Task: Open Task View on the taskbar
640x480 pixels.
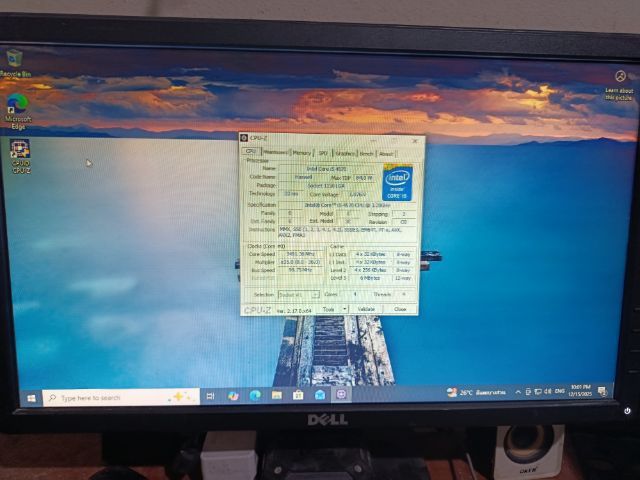Action: (210, 396)
